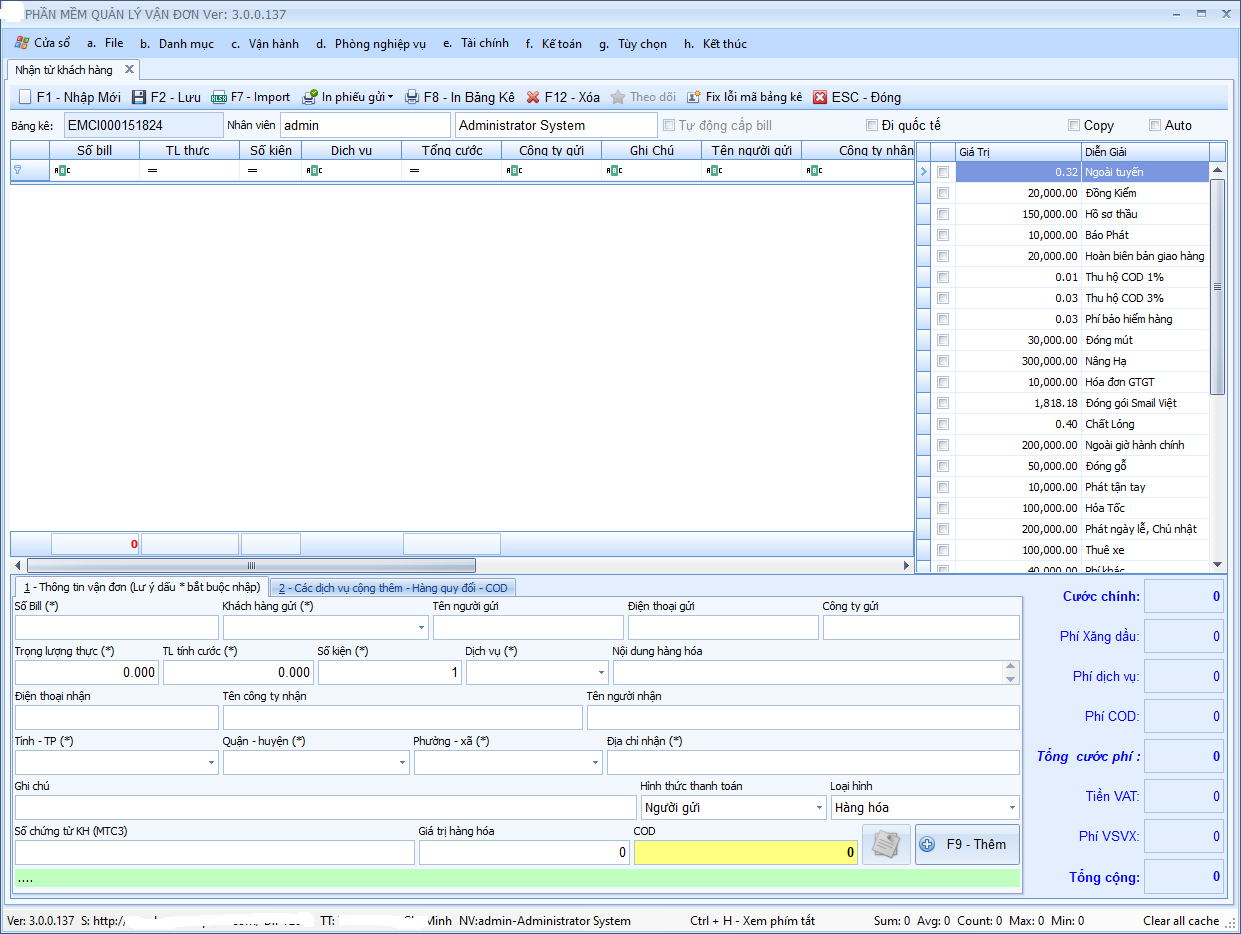Switch to Các dịch vụ cộng thêm tab

[393, 588]
